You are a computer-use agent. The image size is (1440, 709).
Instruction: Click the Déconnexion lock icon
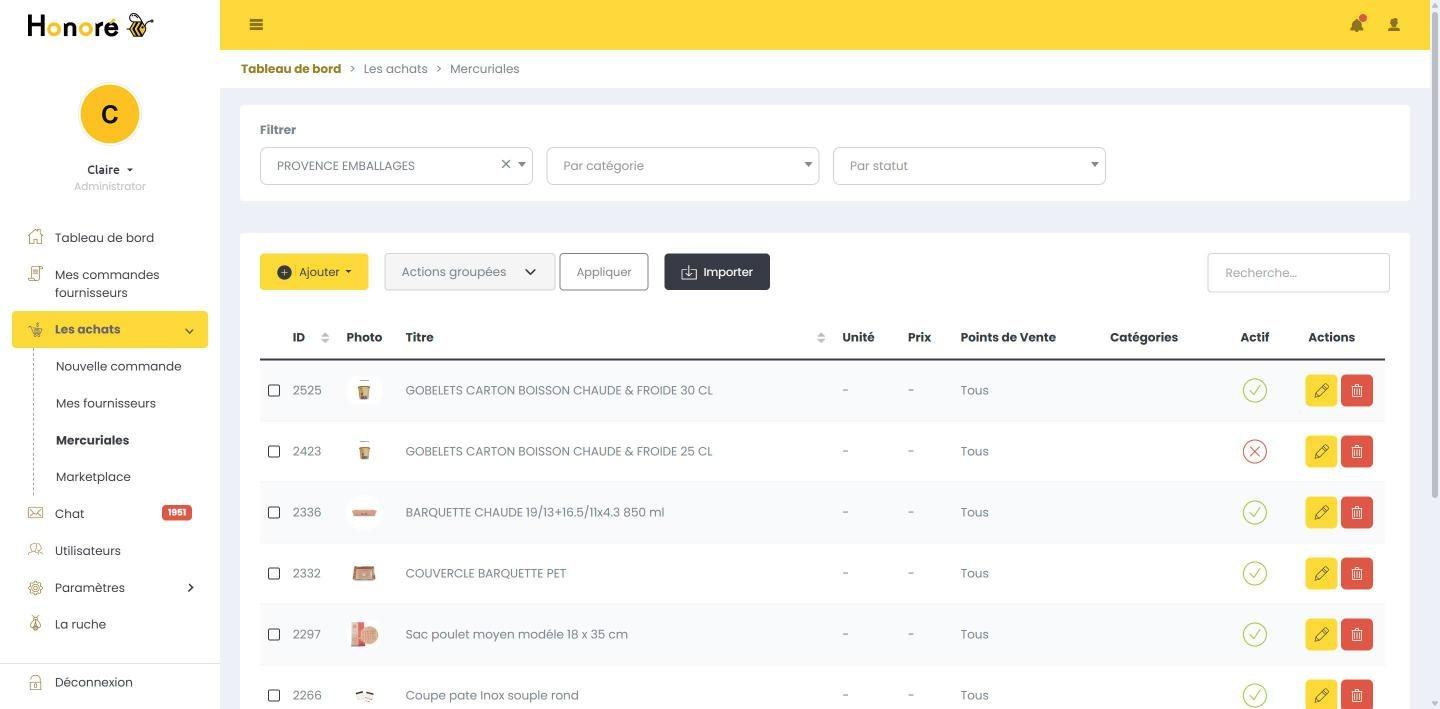36,682
